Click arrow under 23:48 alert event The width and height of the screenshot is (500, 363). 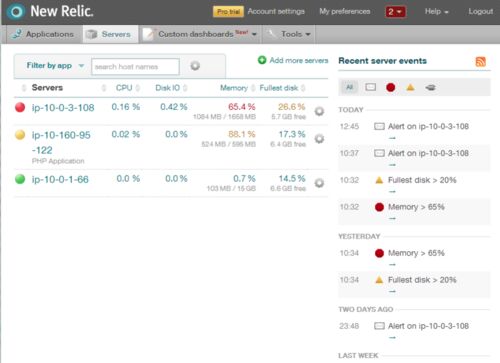click(x=392, y=338)
